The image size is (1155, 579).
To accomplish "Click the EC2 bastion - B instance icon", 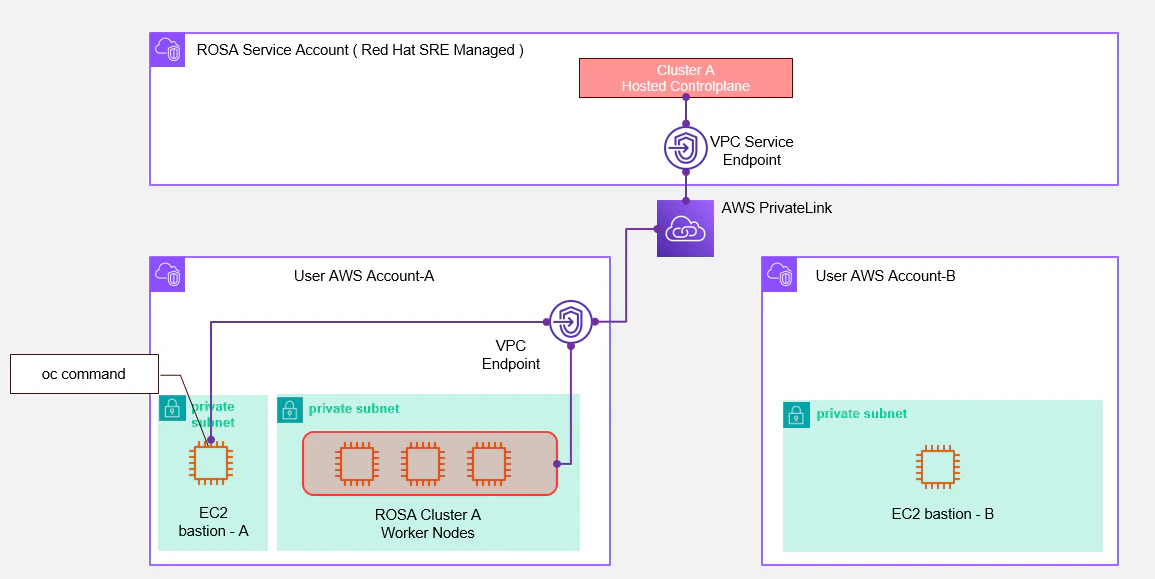I will coord(938,467).
